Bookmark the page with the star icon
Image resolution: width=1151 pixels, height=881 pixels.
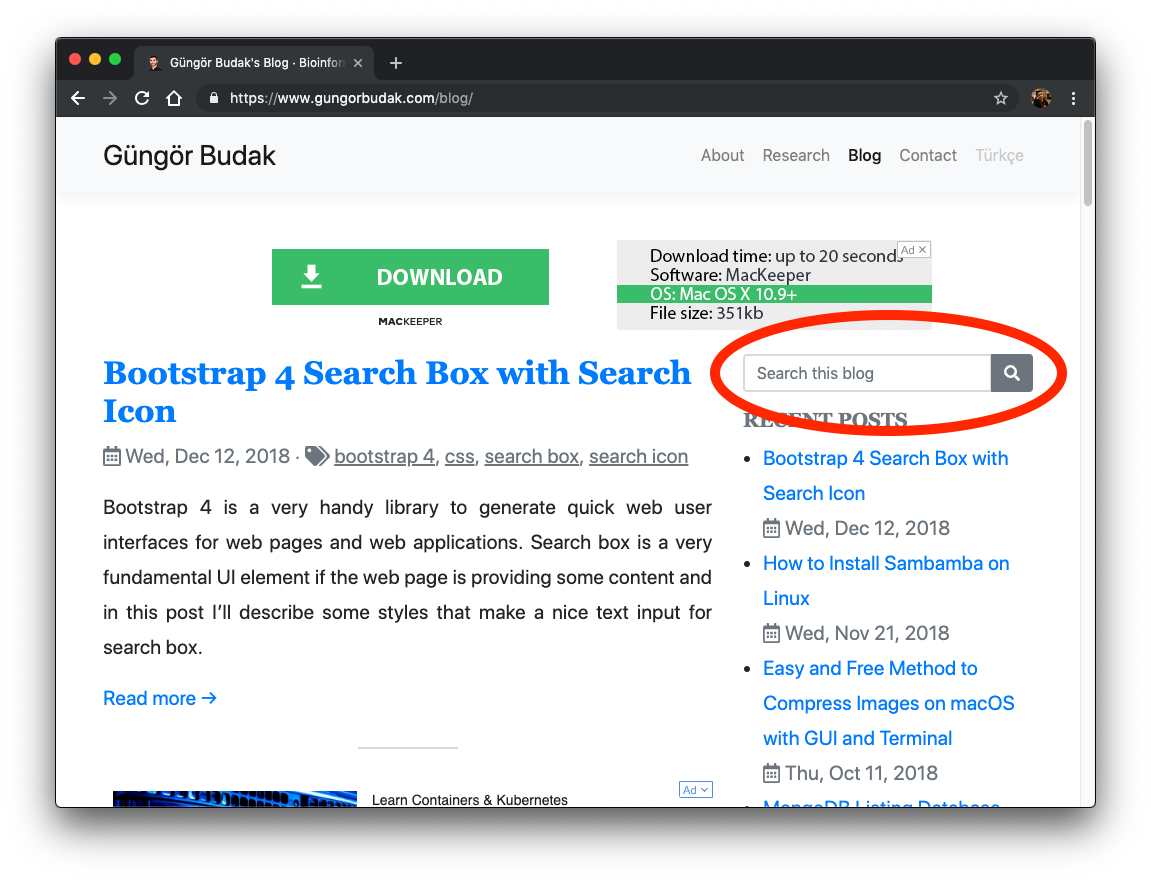pyautogui.click(x=1000, y=98)
